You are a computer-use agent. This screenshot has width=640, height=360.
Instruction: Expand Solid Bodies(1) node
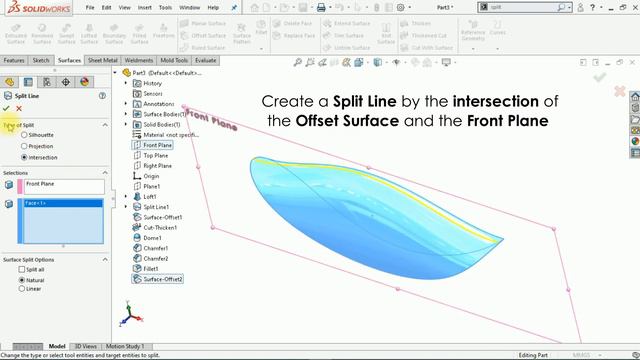tap(126, 124)
